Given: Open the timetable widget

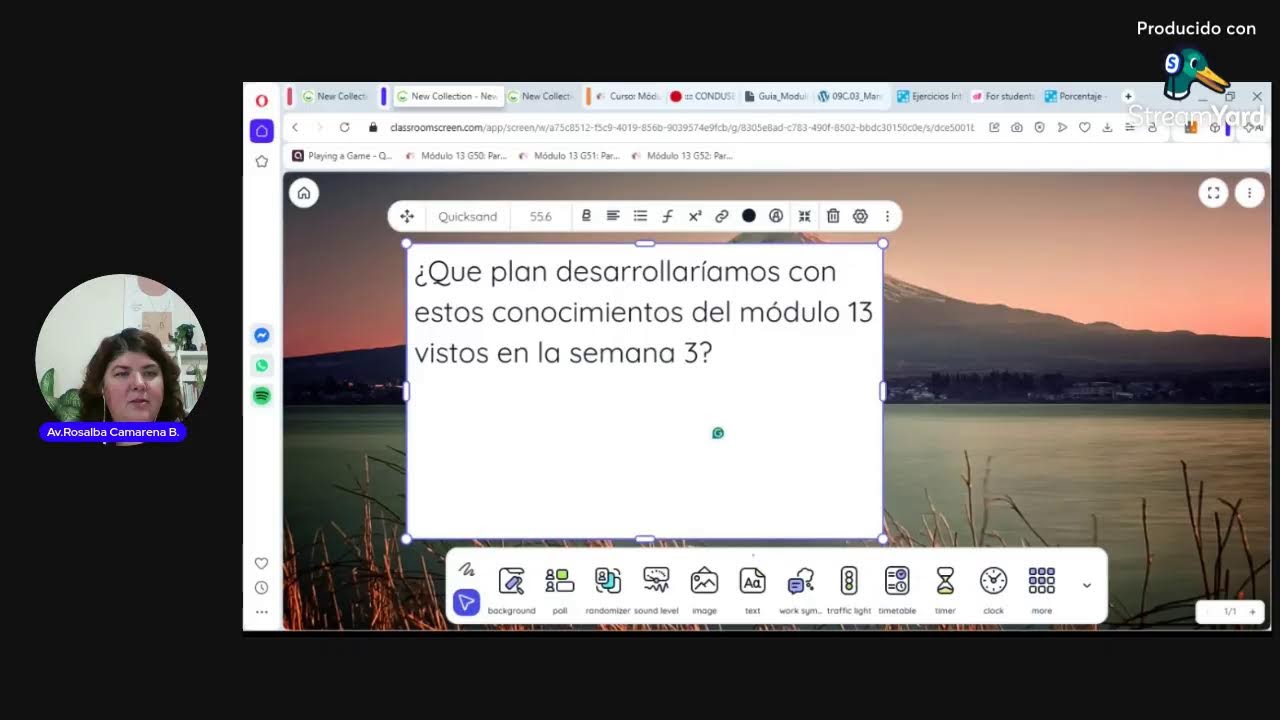Looking at the screenshot, I should pyautogui.click(x=897, y=590).
